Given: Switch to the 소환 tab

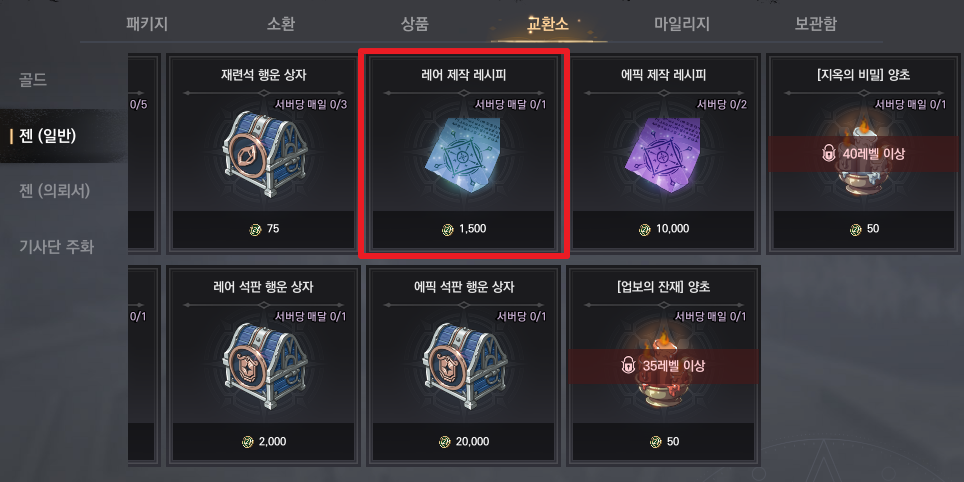Looking at the screenshot, I should 281,24.
